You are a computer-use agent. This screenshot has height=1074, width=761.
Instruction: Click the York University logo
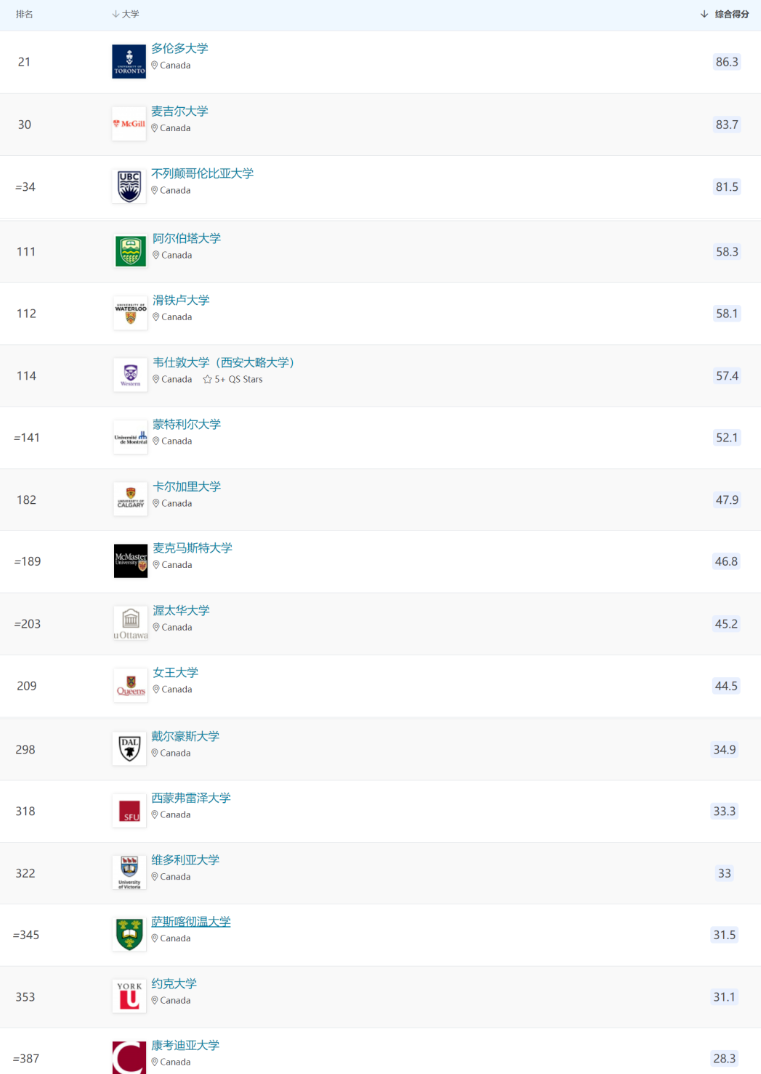pyautogui.click(x=130, y=996)
